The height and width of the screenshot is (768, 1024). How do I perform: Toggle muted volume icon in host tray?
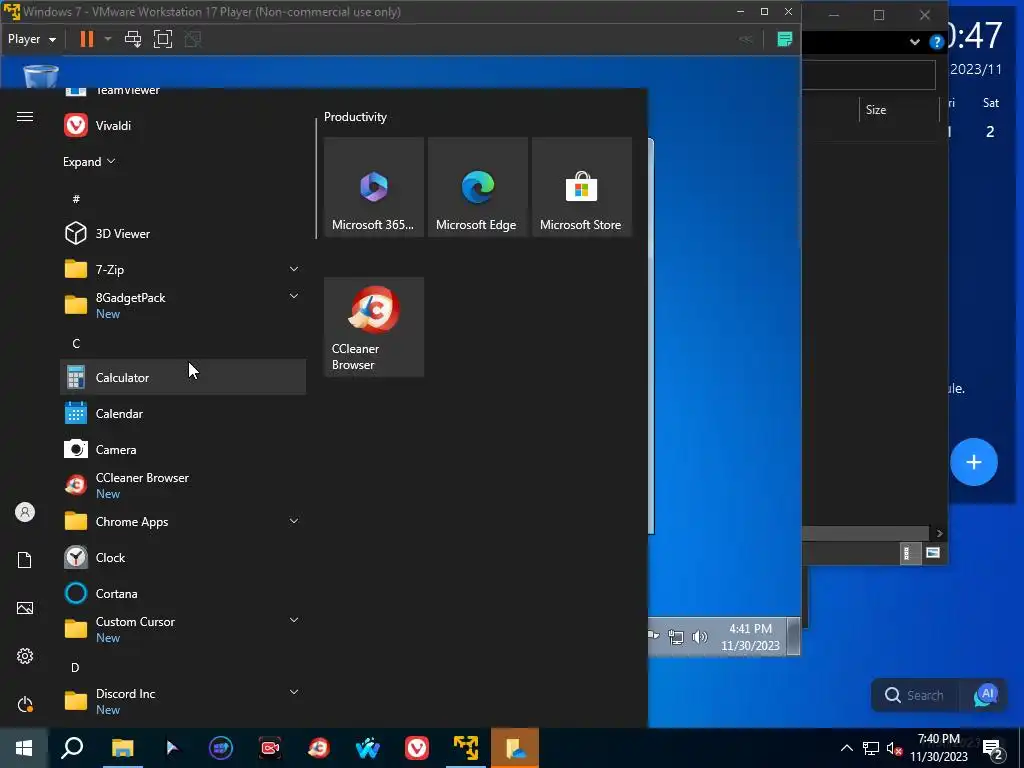(x=894, y=748)
